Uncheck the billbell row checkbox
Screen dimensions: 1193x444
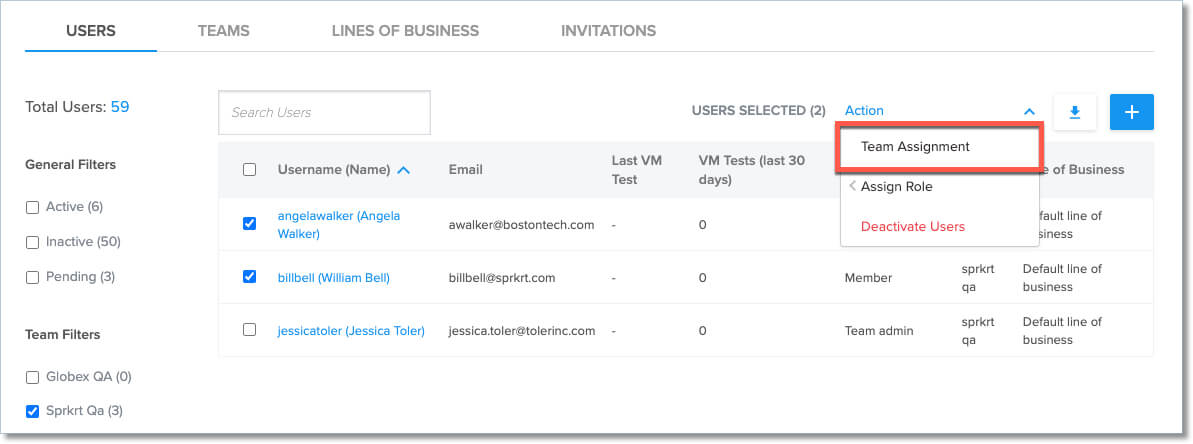point(250,277)
